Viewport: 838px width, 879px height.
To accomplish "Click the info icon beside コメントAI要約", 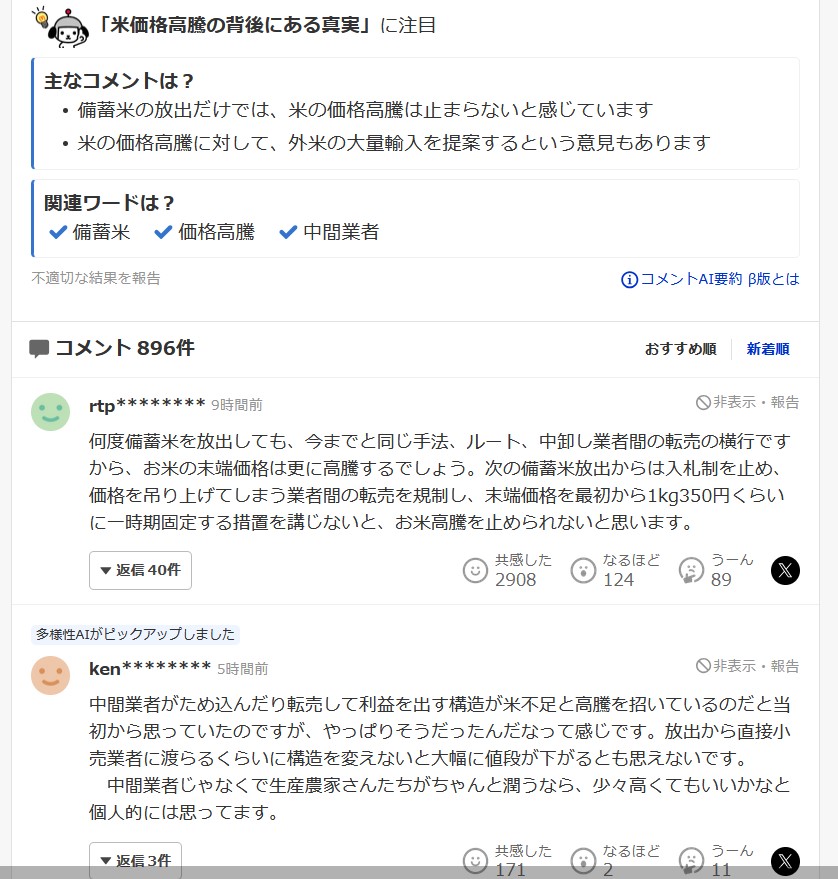I will click(629, 280).
